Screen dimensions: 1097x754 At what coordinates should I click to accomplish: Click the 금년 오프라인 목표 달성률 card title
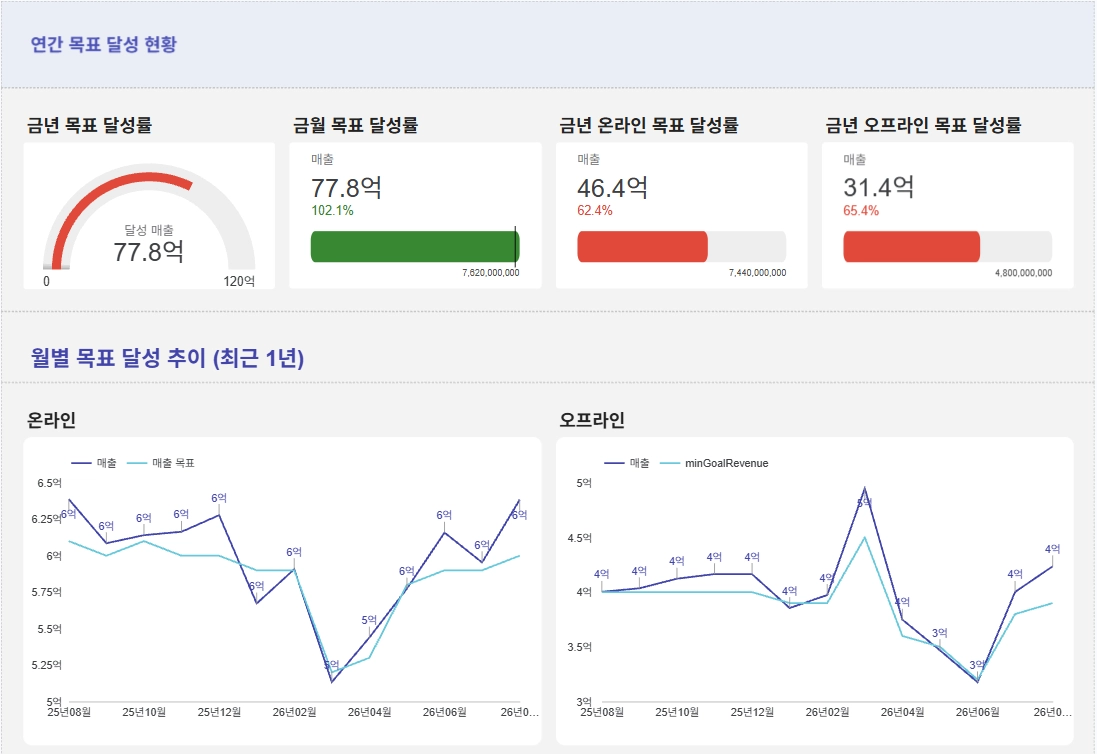tap(923, 125)
